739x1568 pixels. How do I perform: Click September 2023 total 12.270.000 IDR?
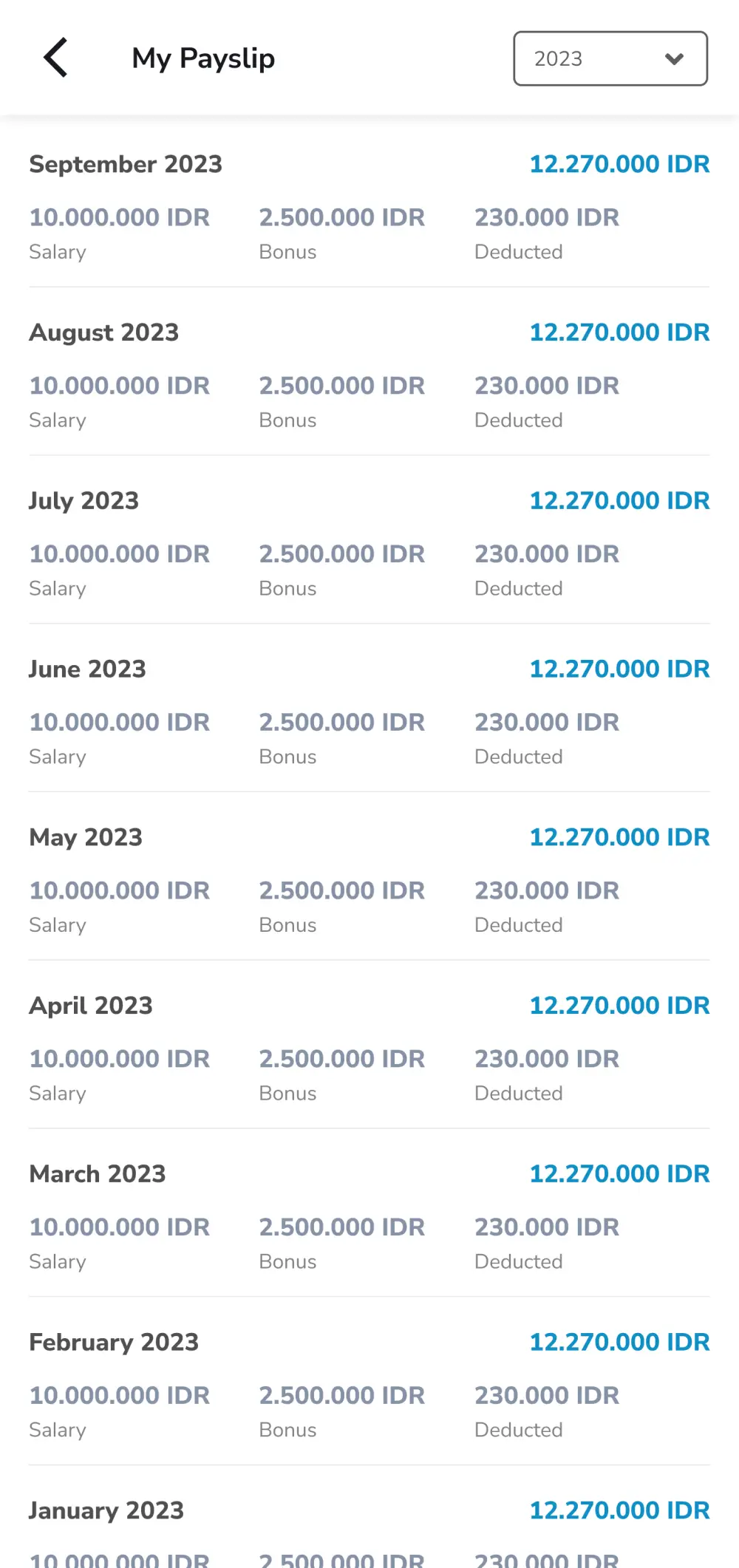pos(619,164)
